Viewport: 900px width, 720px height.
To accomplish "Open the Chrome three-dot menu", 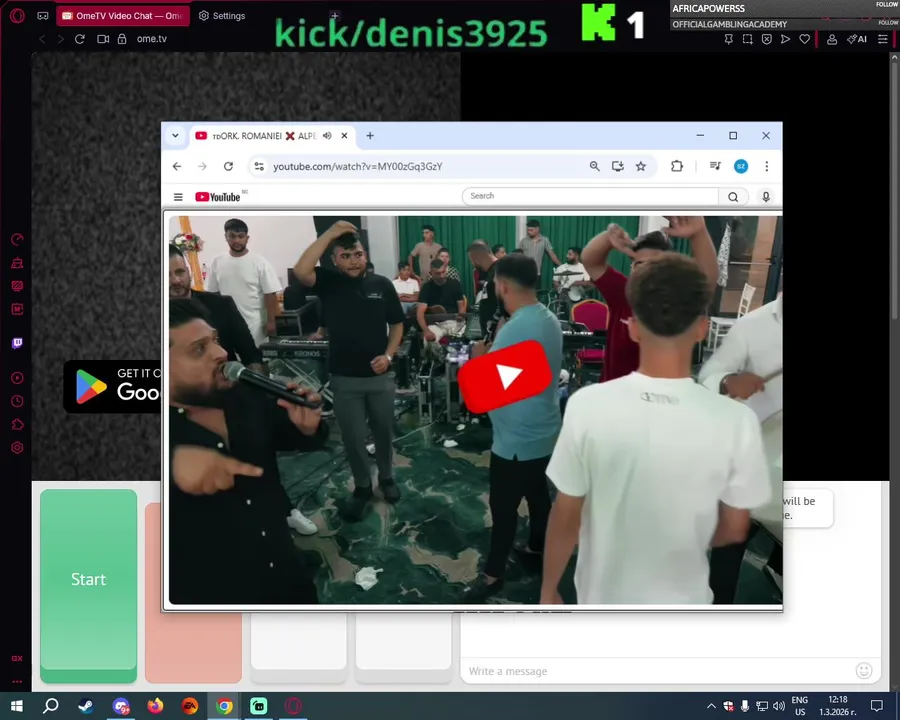I will pyautogui.click(x=767, y=167).
